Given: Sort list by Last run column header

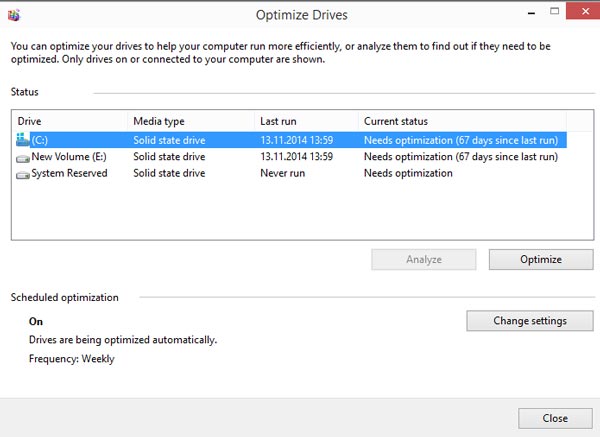Looking at the screenshot, I should point(306,121).
